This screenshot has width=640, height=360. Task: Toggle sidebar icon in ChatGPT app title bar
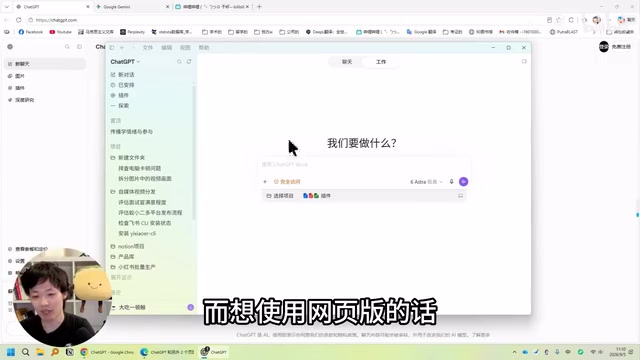click(x=112, y=48)
